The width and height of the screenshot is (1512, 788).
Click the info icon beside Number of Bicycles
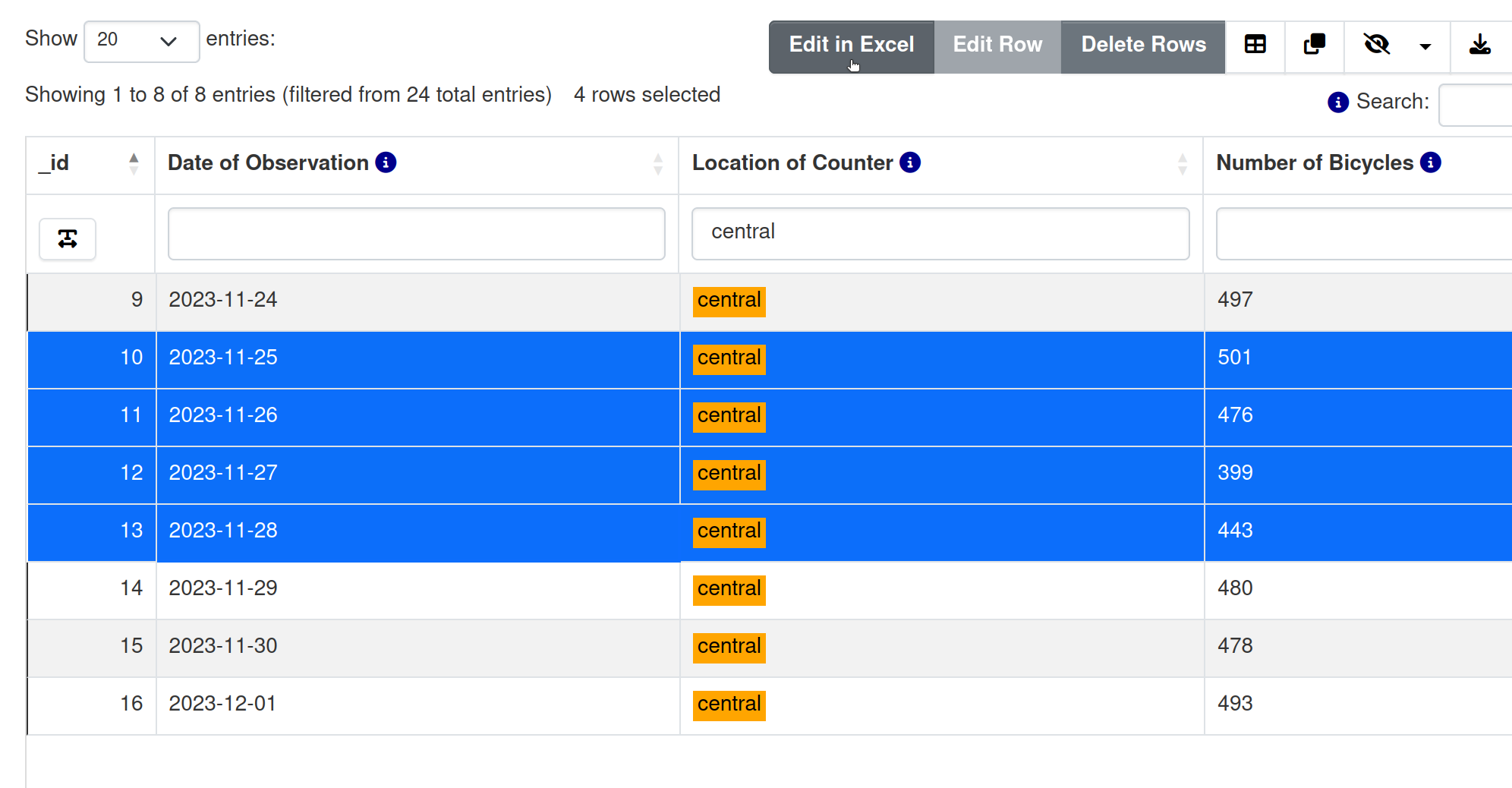pos(1430,162)
